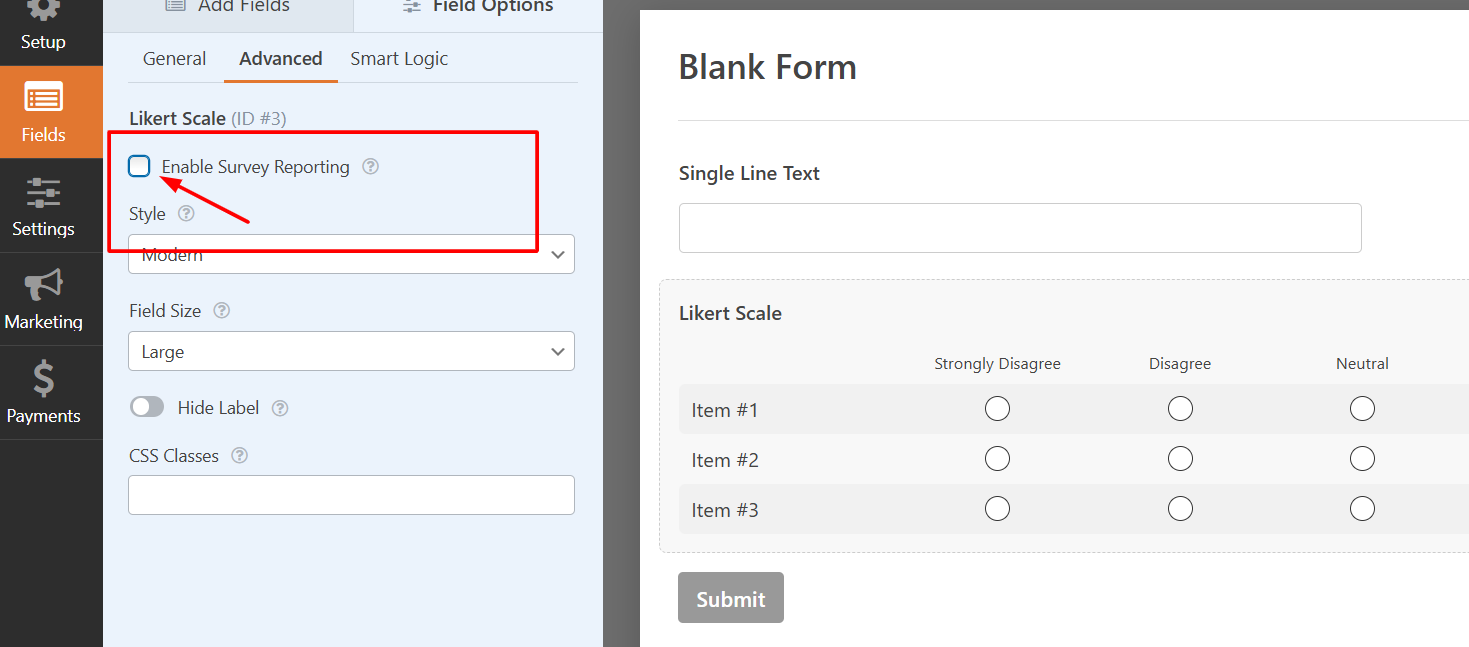
Task: Open the Style dropdown
Action: click(x=351, y=255)
